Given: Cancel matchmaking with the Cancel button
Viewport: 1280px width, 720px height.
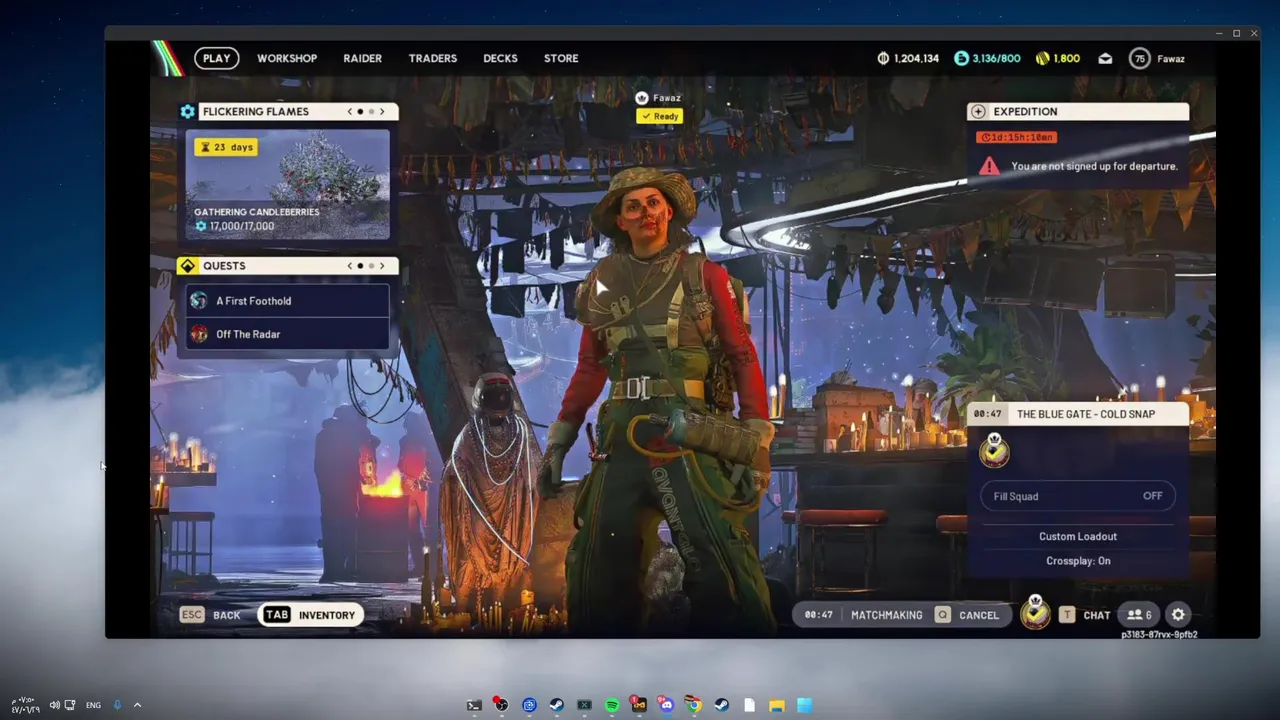Looking at the screenshot, I should [x=967, y=615].
